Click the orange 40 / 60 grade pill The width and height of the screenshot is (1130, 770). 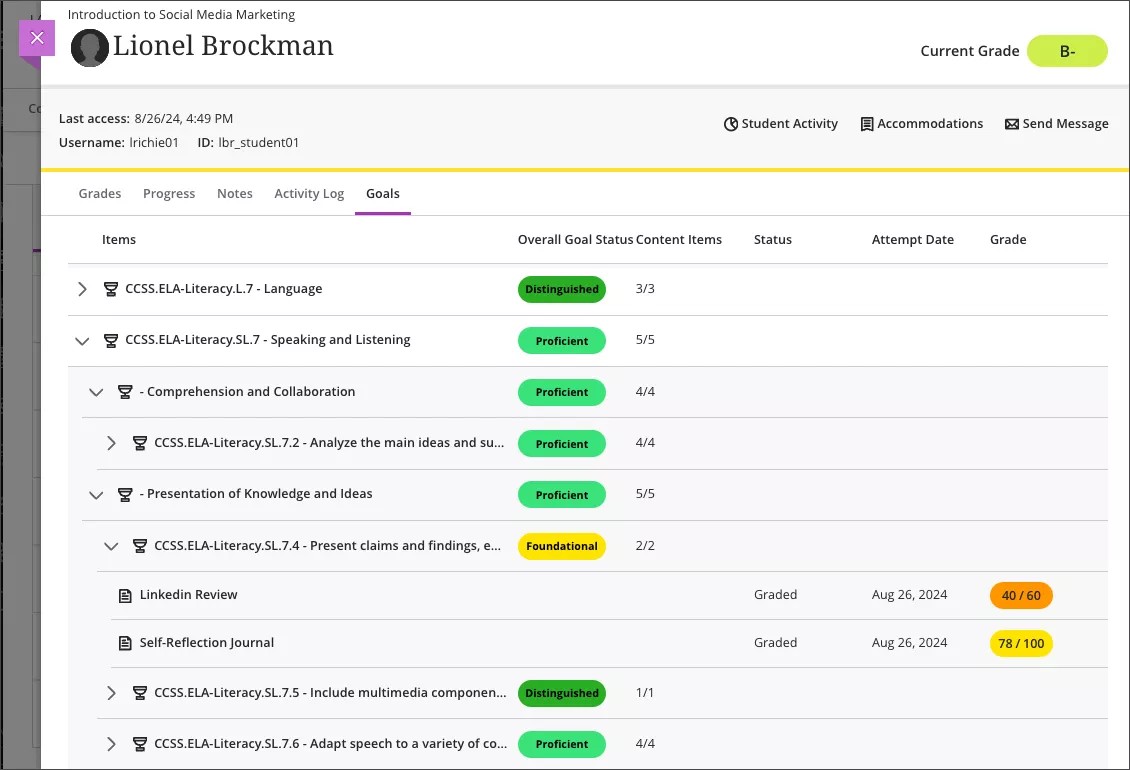(x=1021, y=596)
